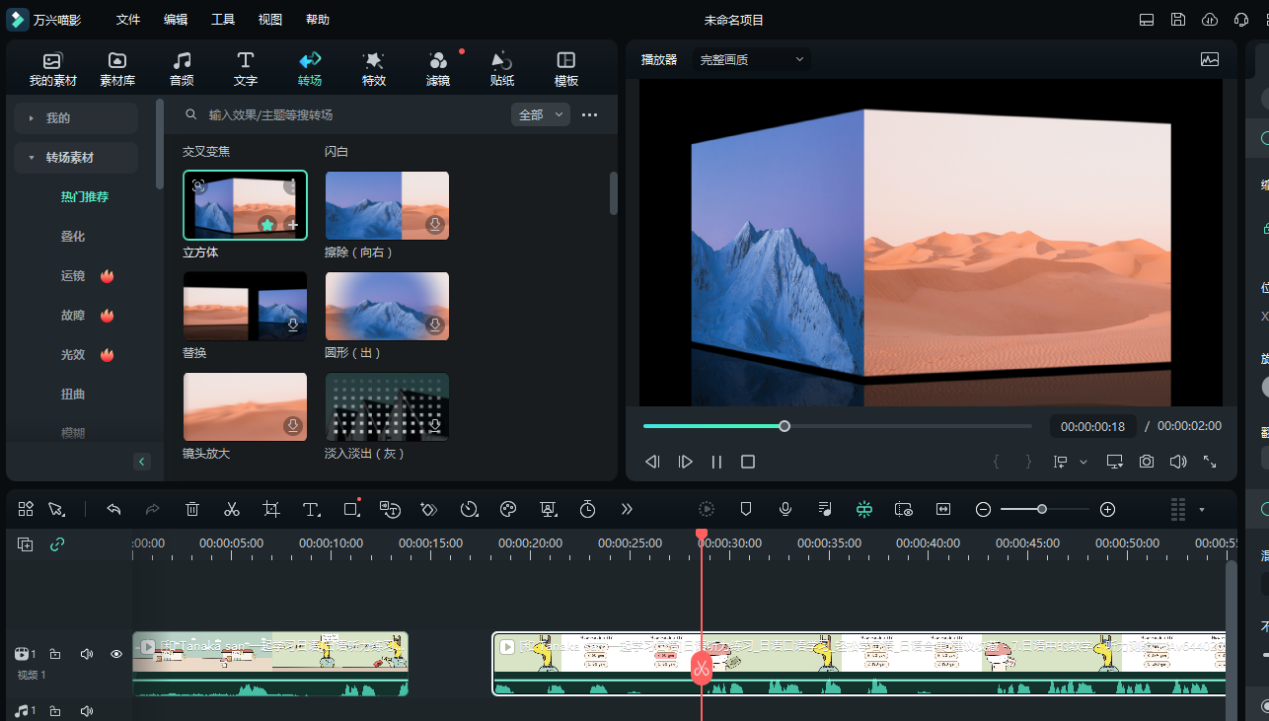Click the marker shield icon in timeline toolbar
This screenshot has width=1269, height=721.
click(745, 509)
